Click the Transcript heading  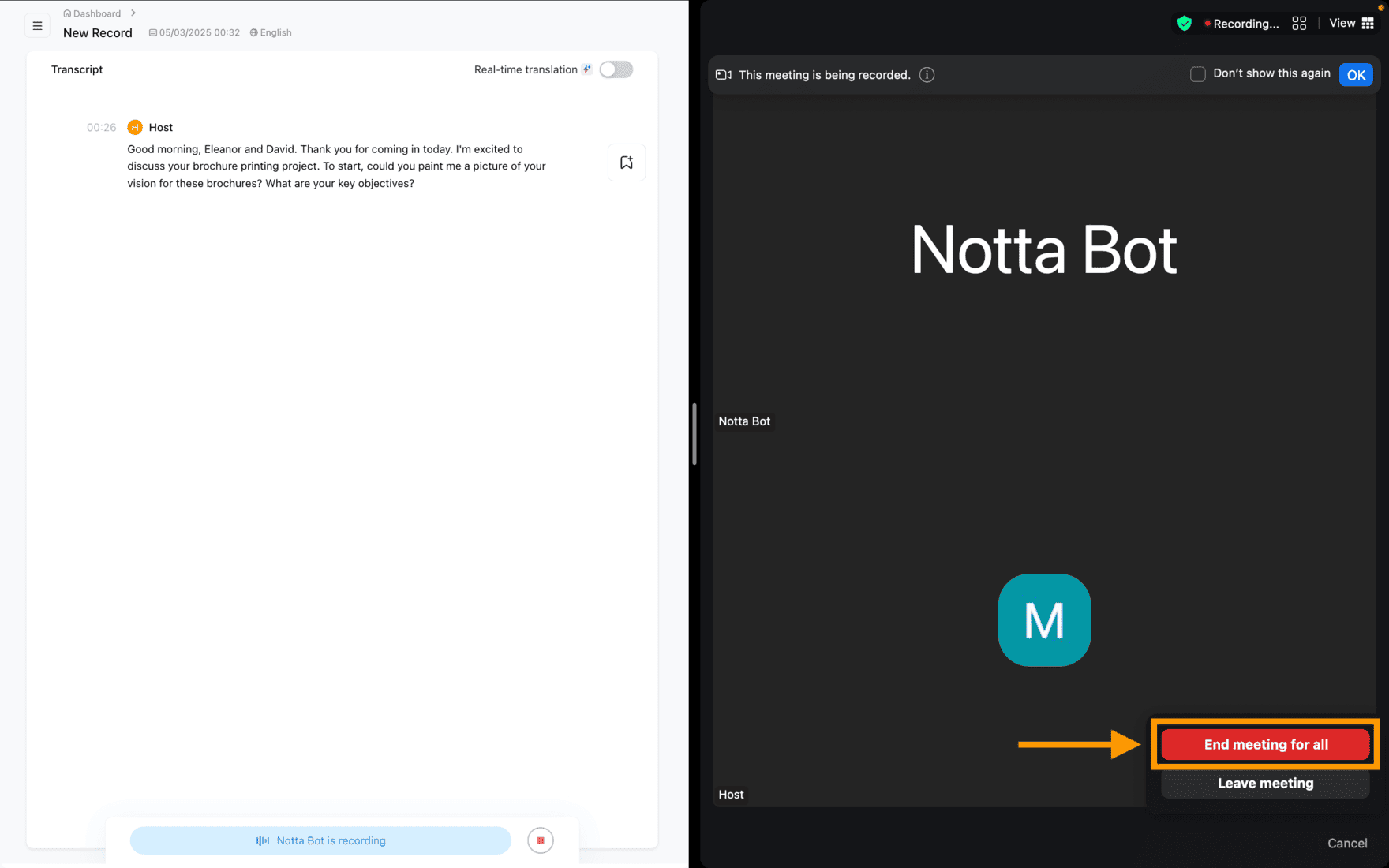77,69
